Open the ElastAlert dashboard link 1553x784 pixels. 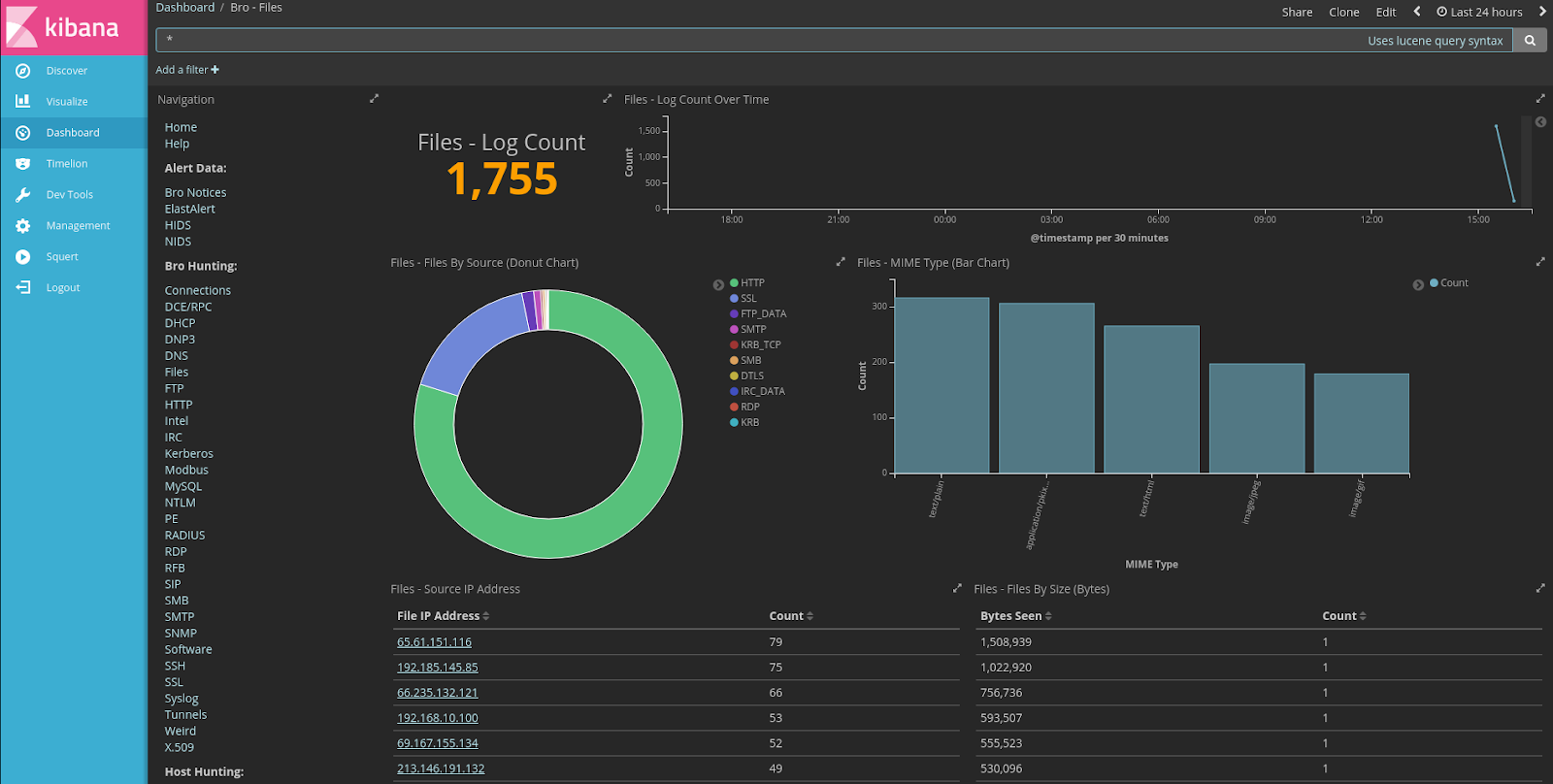[x=190, y=210]
